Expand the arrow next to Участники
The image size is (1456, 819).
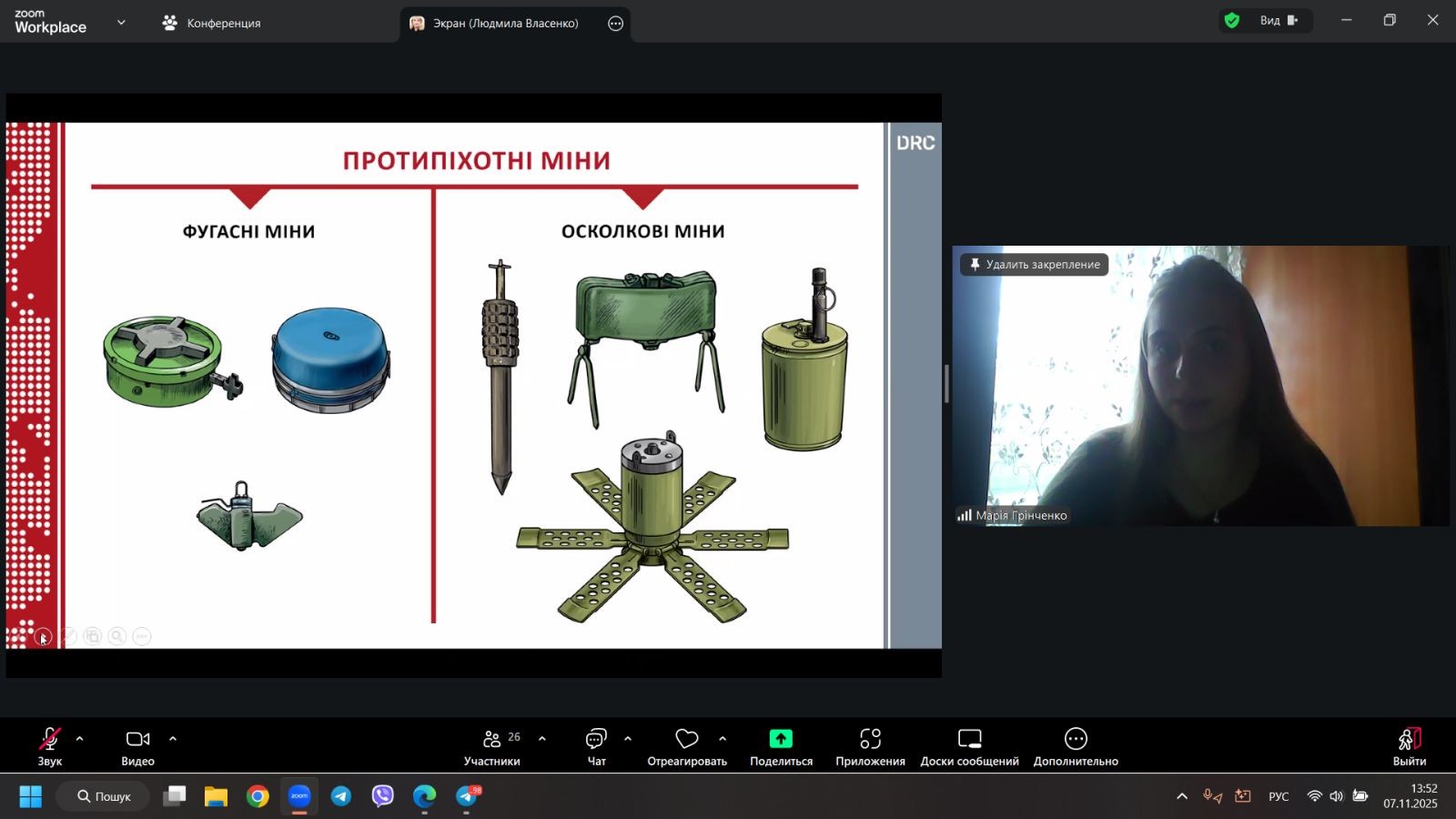[542, 739]
